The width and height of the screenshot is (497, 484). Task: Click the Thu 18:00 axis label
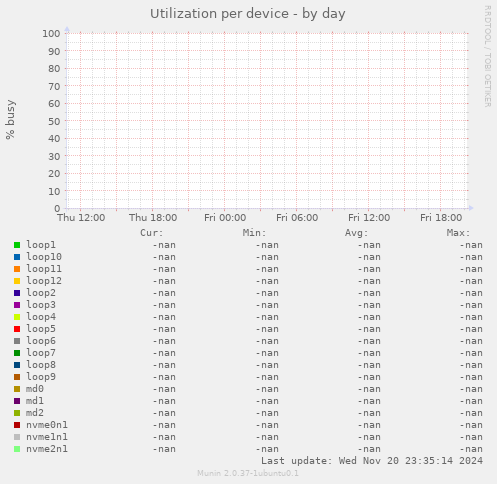(153, 218)
